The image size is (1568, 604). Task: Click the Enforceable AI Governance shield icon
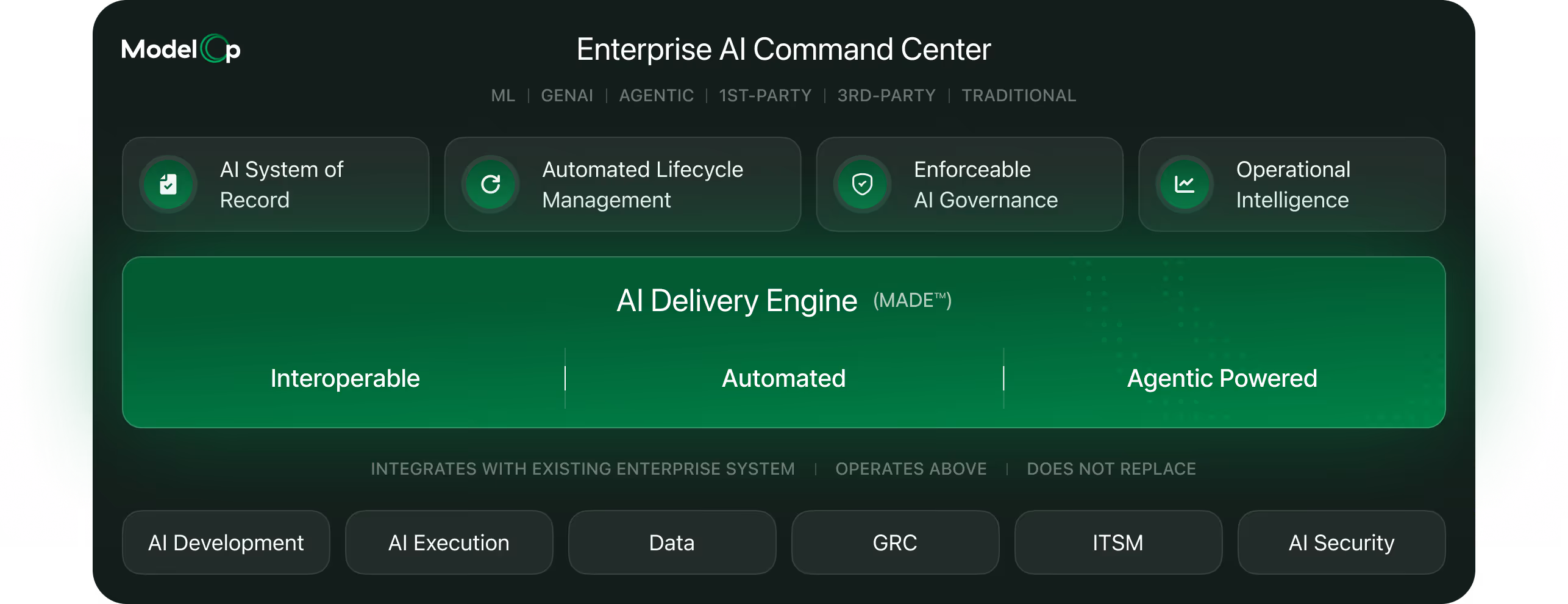863,184
